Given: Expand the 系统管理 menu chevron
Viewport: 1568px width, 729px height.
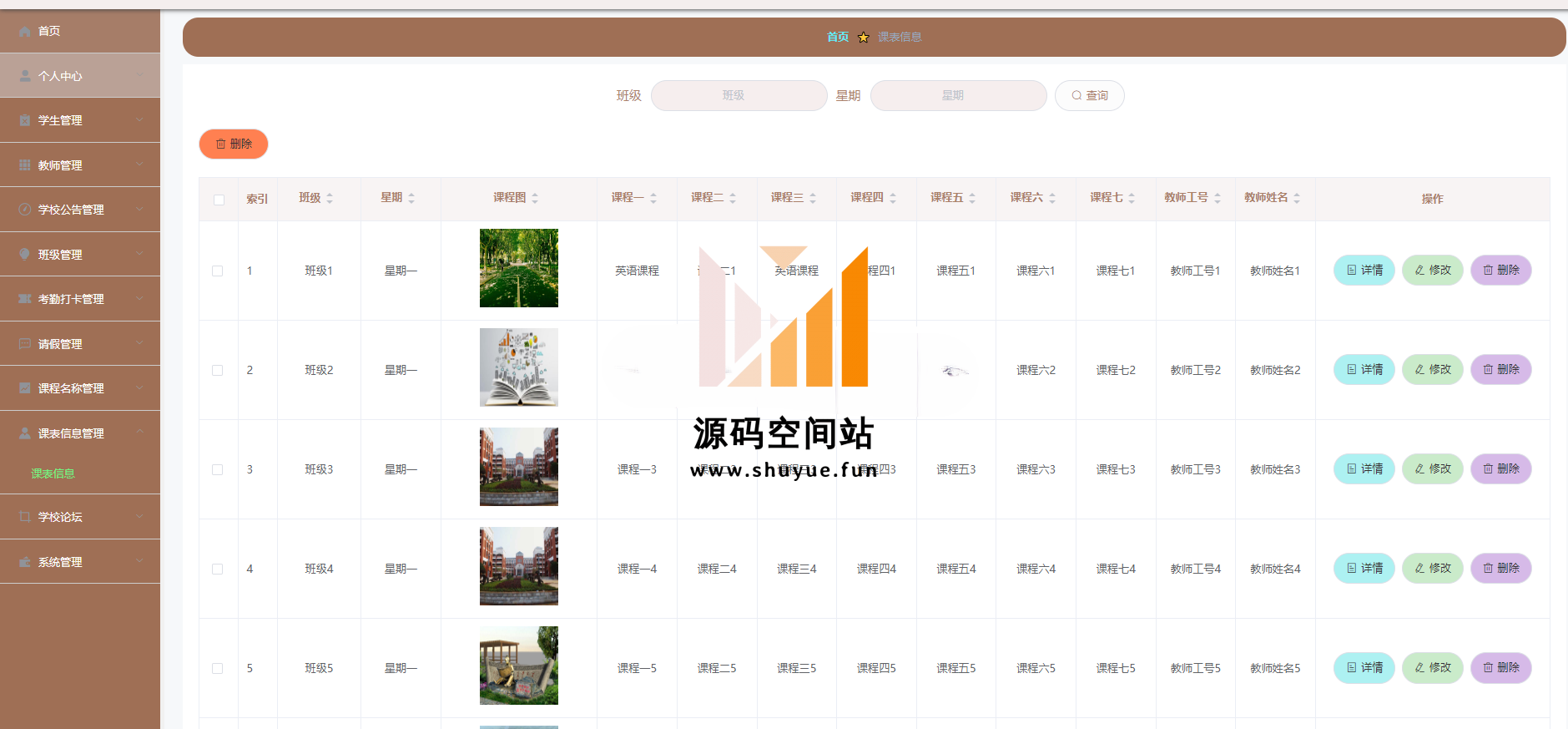Looking at the screenshot, I should coord(139,561).
